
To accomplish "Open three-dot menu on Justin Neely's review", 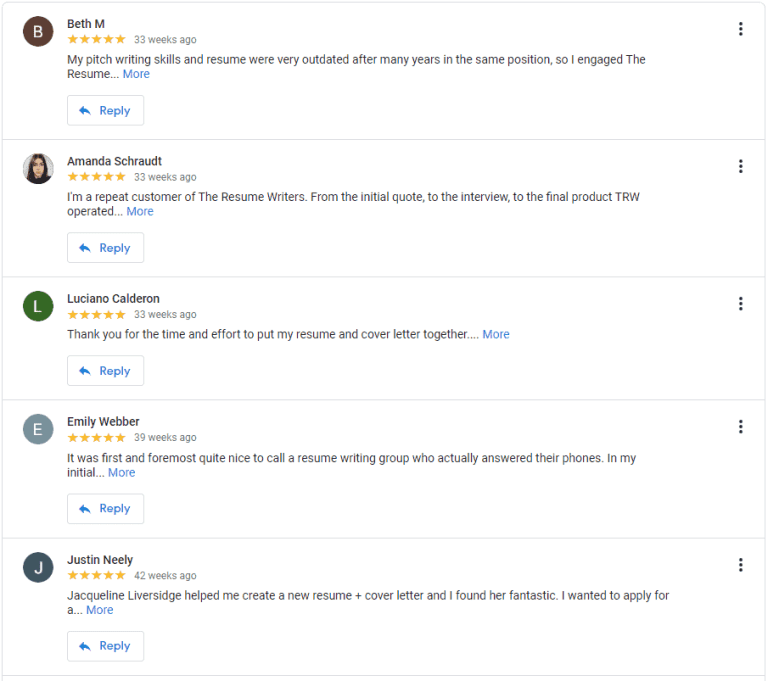I will tap(740, 565).
